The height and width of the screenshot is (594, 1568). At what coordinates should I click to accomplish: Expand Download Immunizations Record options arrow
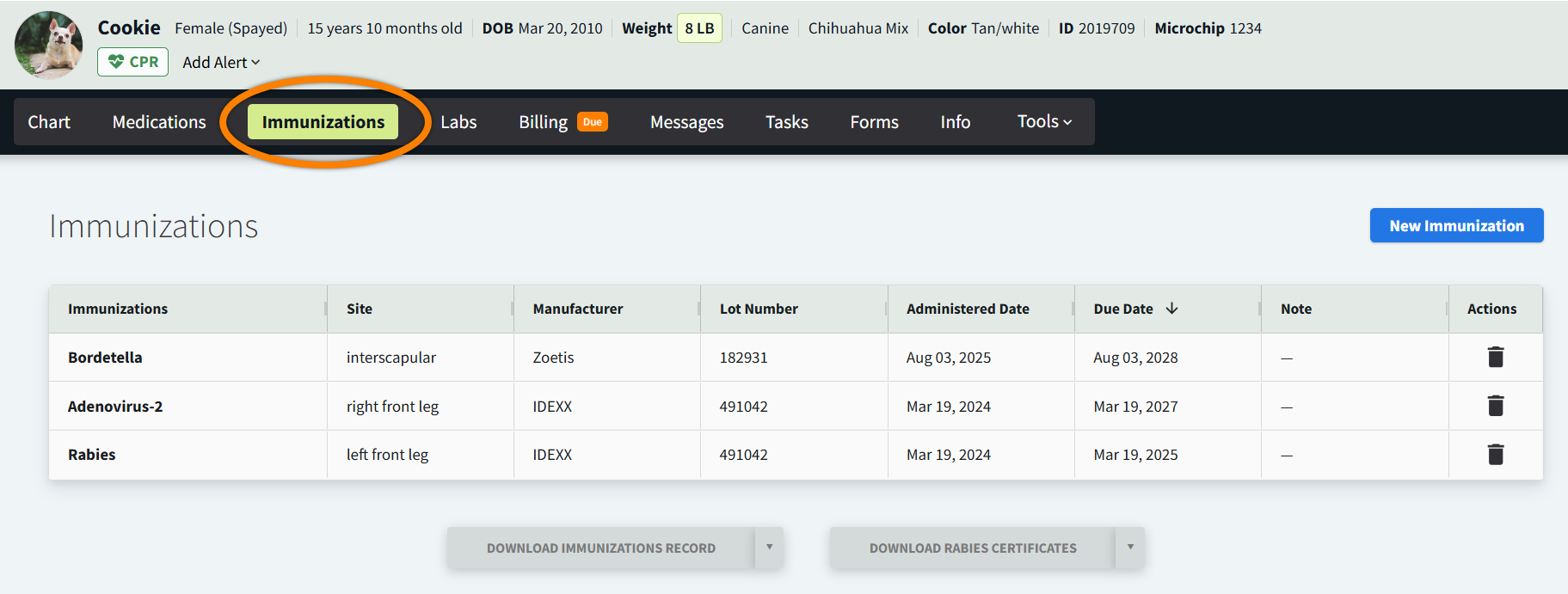(x=769, y=548)
